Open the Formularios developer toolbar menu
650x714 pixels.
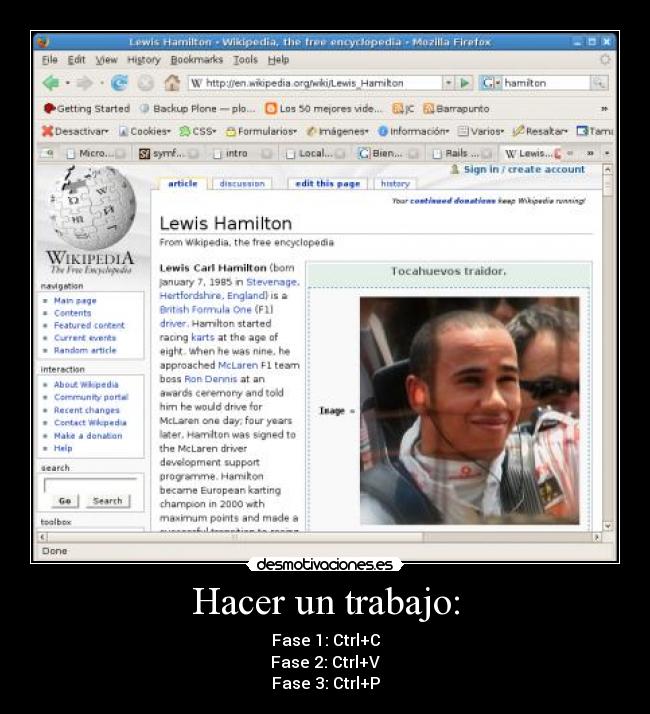261,131
